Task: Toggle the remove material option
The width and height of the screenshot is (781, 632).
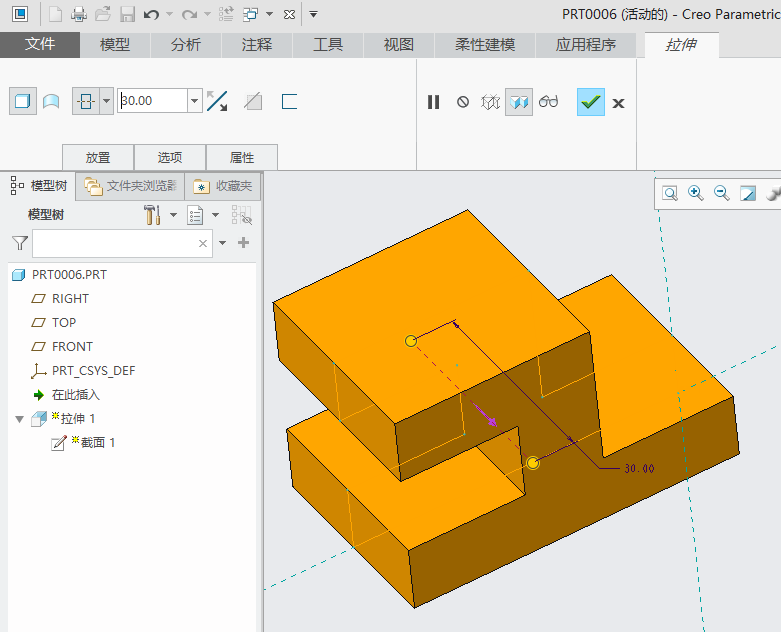Action: (254, 101)
